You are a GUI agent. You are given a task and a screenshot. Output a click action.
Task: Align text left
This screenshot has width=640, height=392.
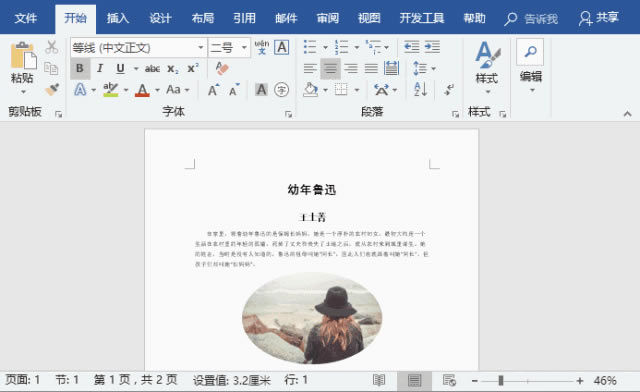tap(310, 68)
